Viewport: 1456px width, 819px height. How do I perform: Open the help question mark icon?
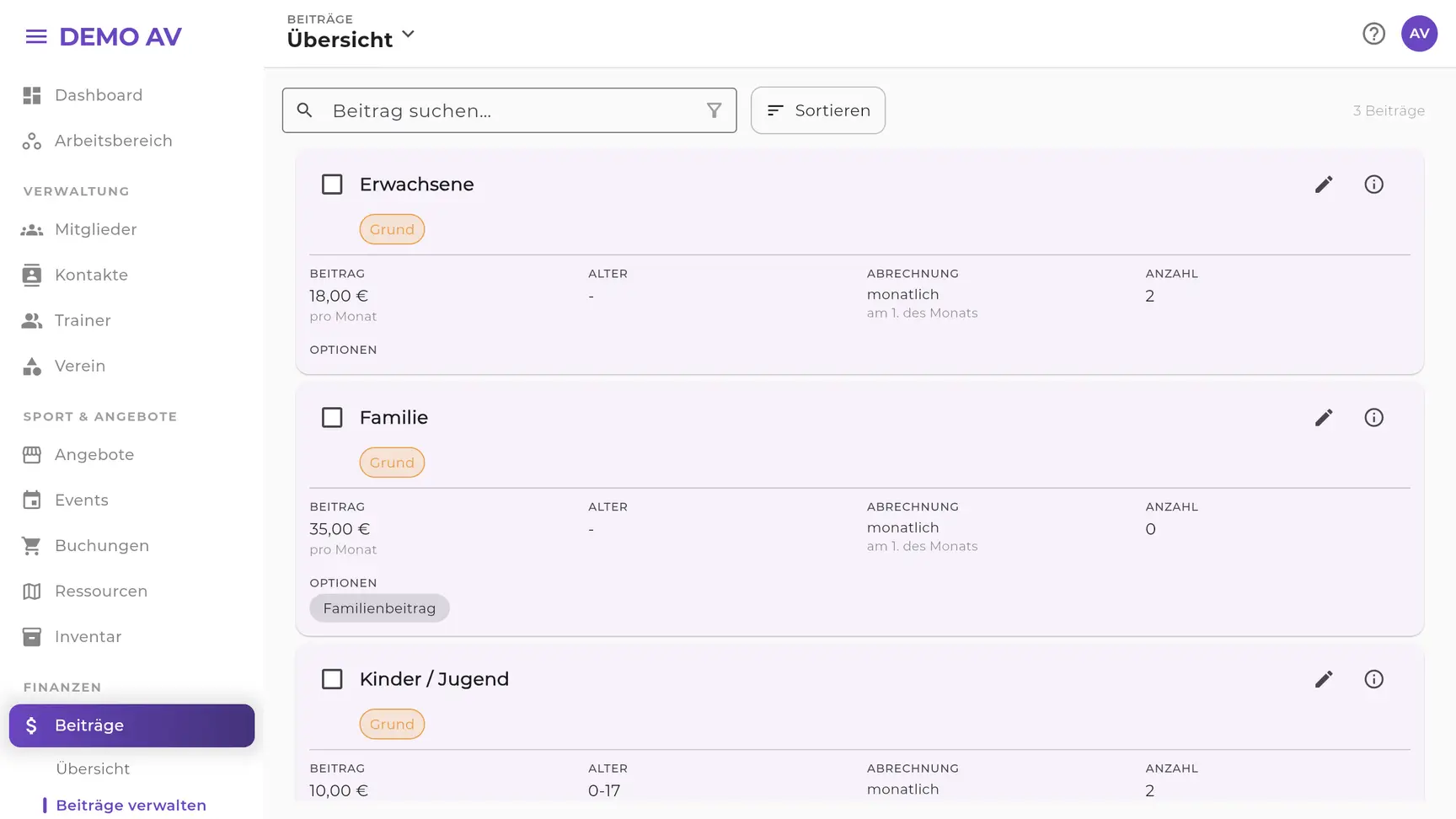tap(1373, 34)
